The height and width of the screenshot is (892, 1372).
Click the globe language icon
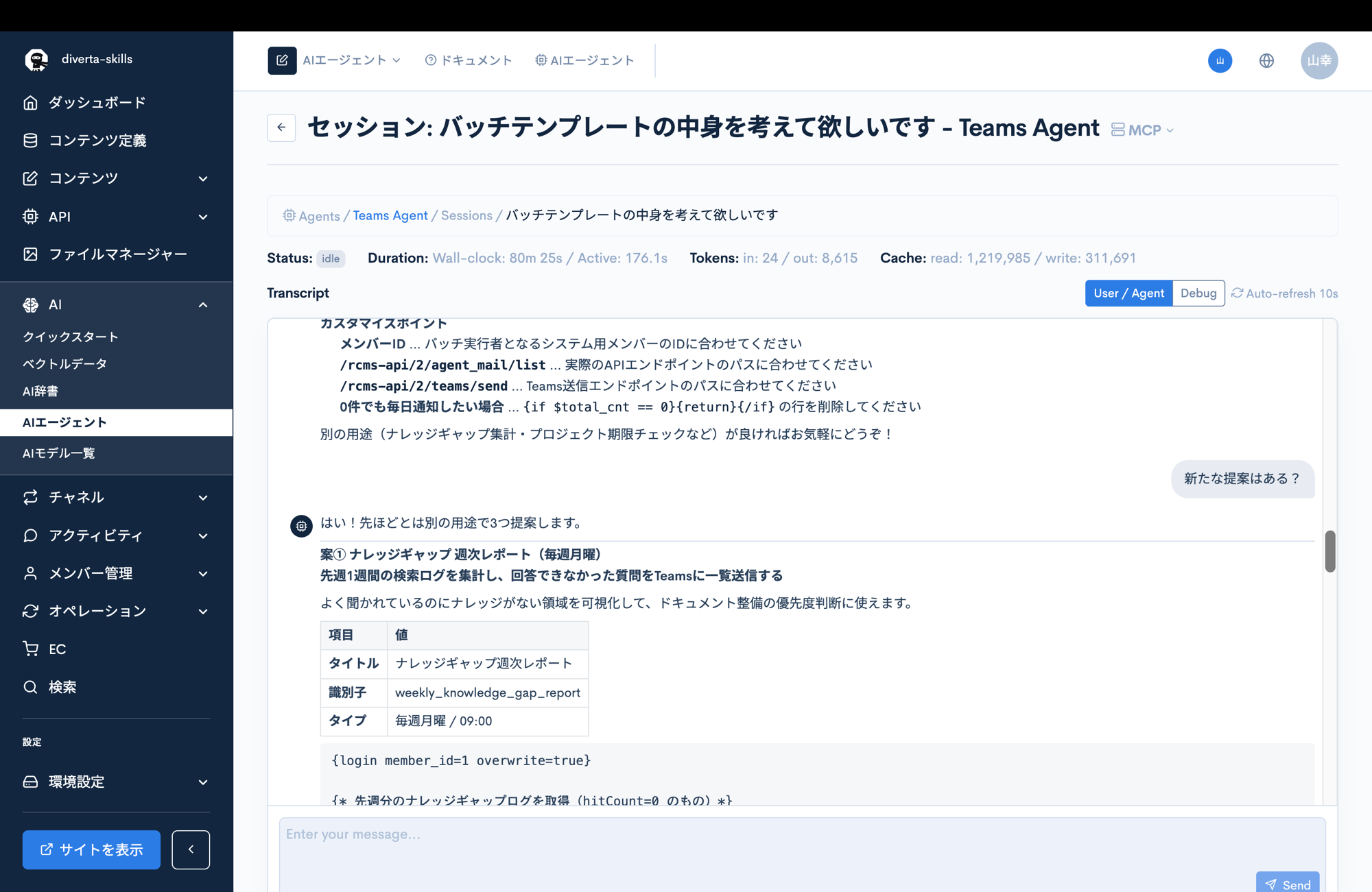click(x=1266, y=60)
